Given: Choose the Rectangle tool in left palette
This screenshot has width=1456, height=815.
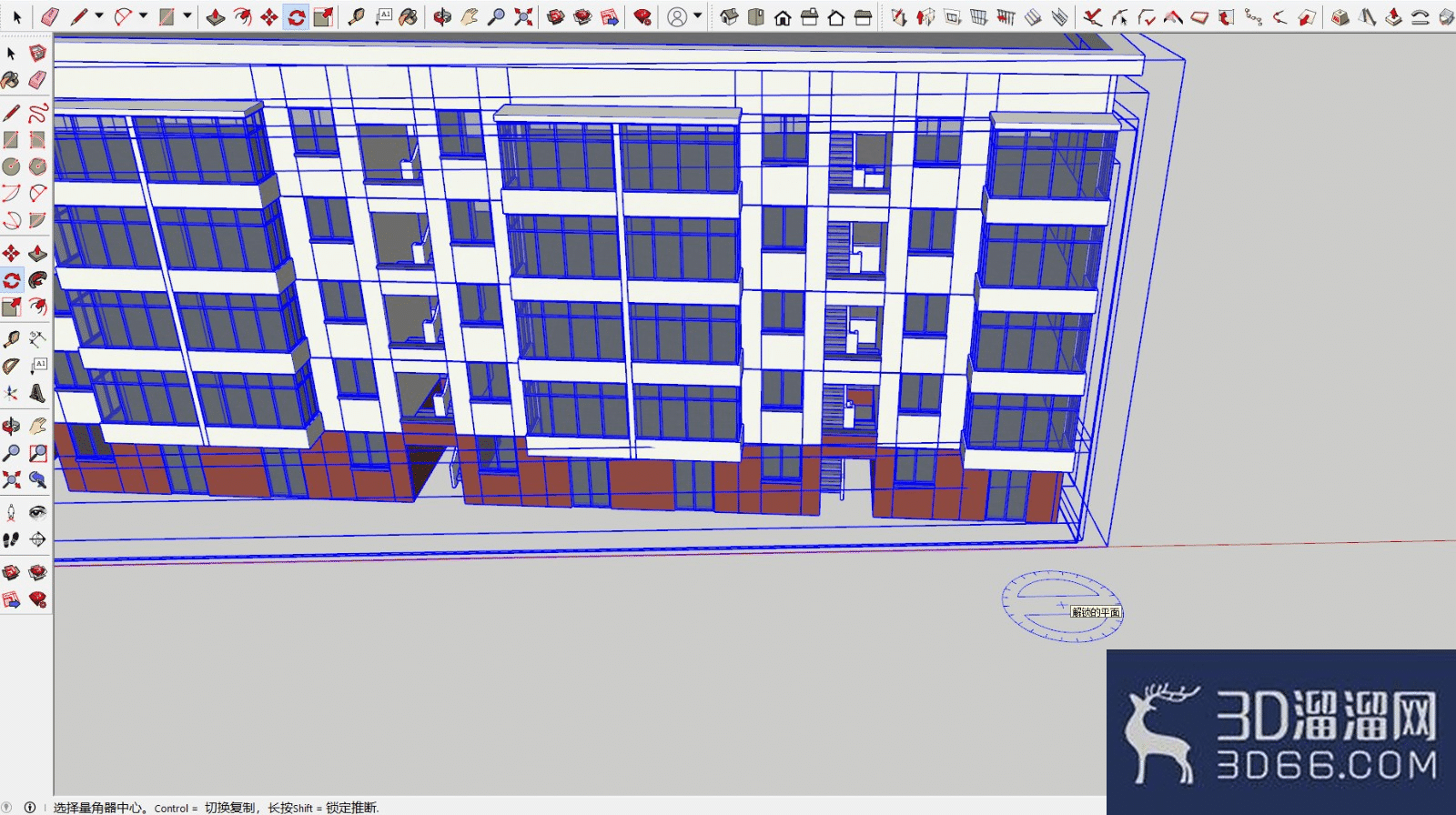Looking at the screenshot, I should coord(11,139).
